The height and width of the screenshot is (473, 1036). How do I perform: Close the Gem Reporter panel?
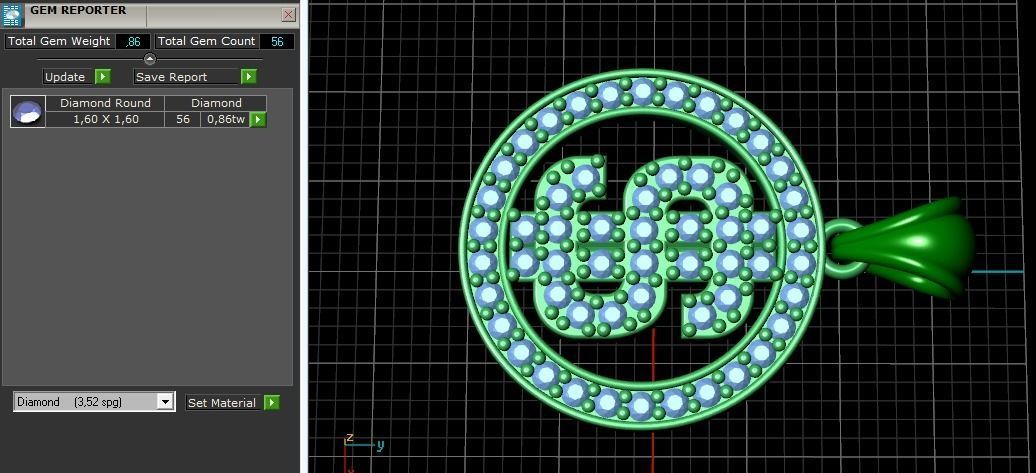(289, 15)
